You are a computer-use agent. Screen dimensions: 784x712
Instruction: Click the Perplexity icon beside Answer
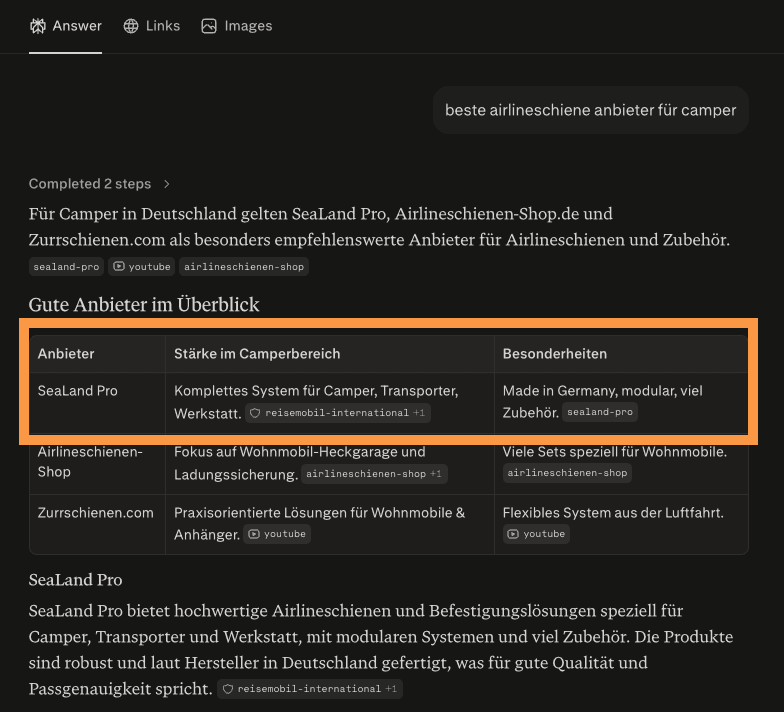tap(38, 26)
